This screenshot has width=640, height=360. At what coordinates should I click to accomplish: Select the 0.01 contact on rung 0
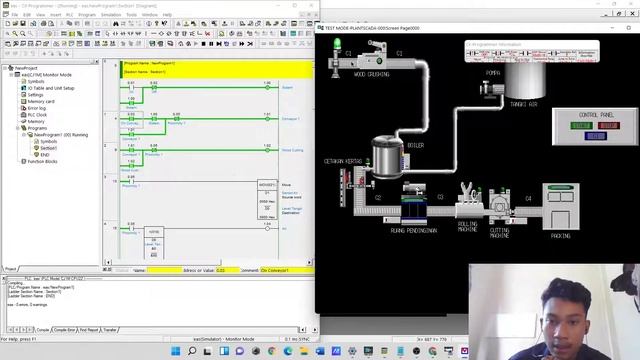(131, 87)
